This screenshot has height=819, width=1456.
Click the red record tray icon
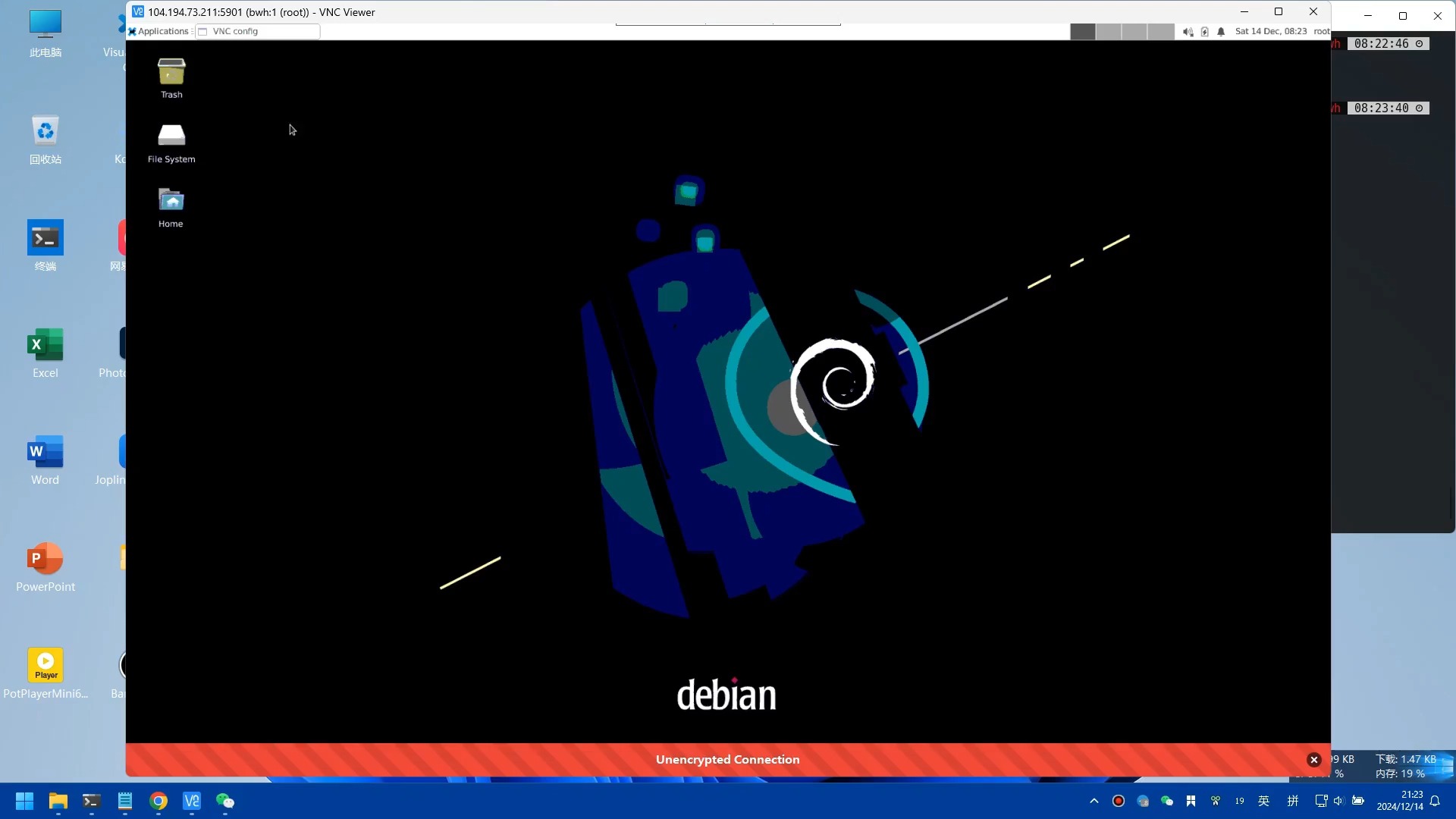tap(1119, 801)
